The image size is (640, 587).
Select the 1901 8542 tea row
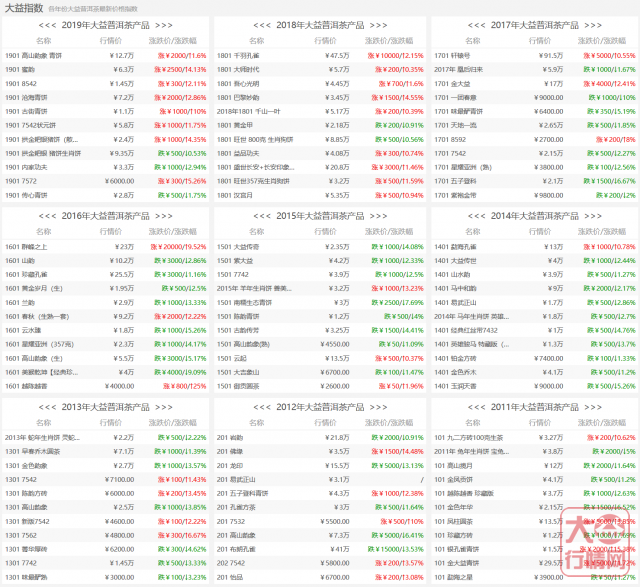[21, 84]
